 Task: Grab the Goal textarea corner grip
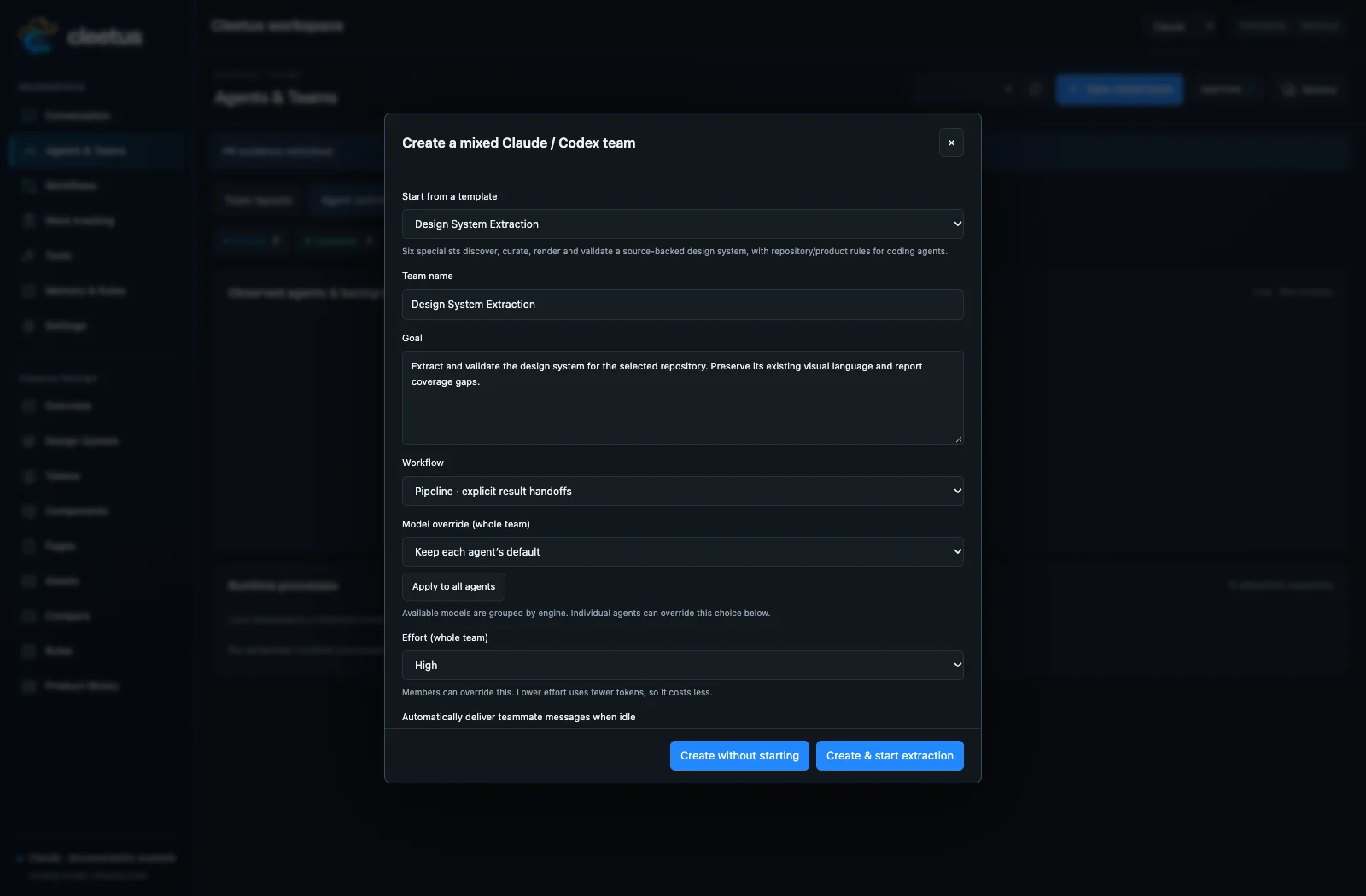(959, 439)
